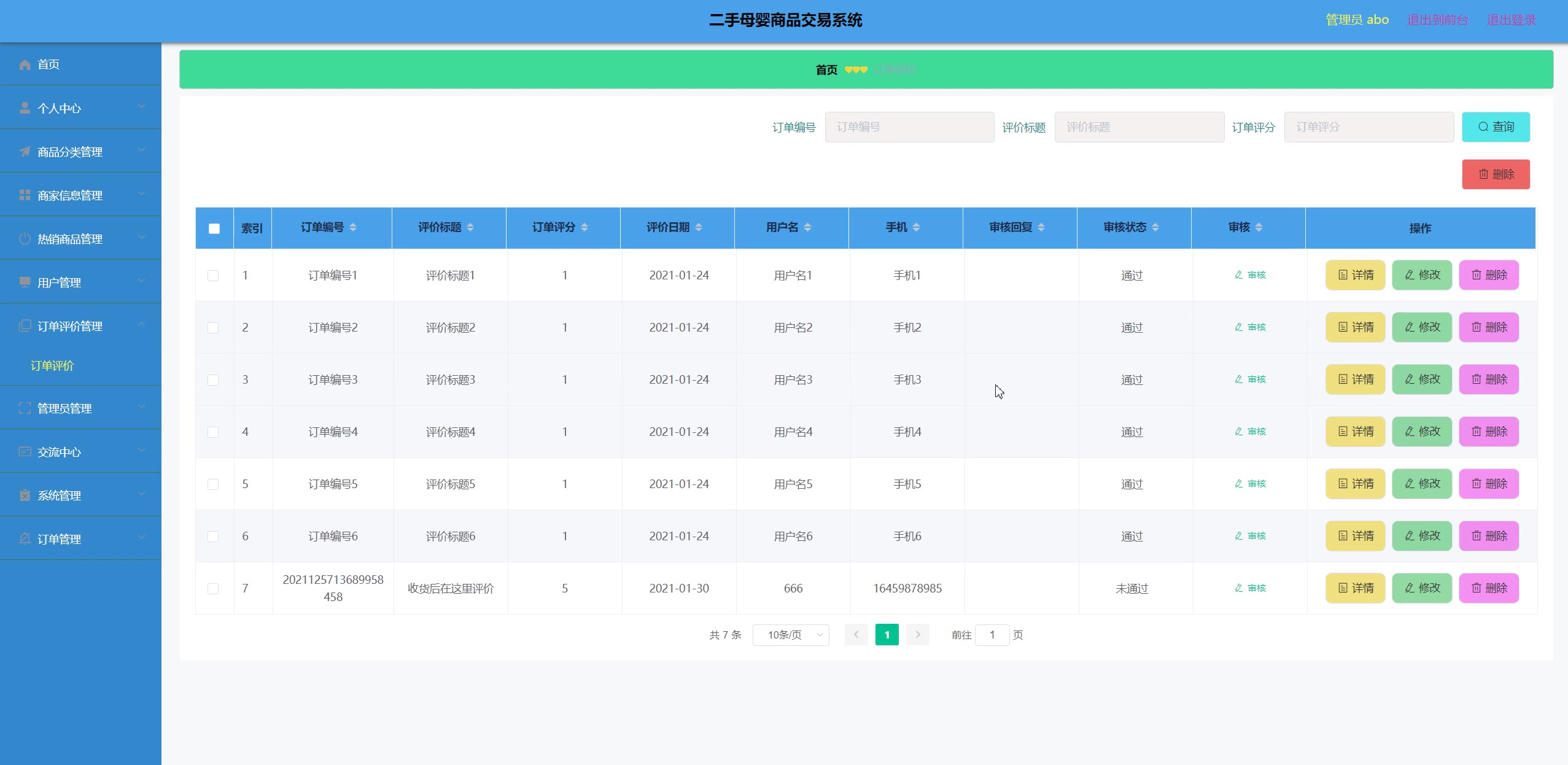Click the 评价标题 search input

(1139, 127)
